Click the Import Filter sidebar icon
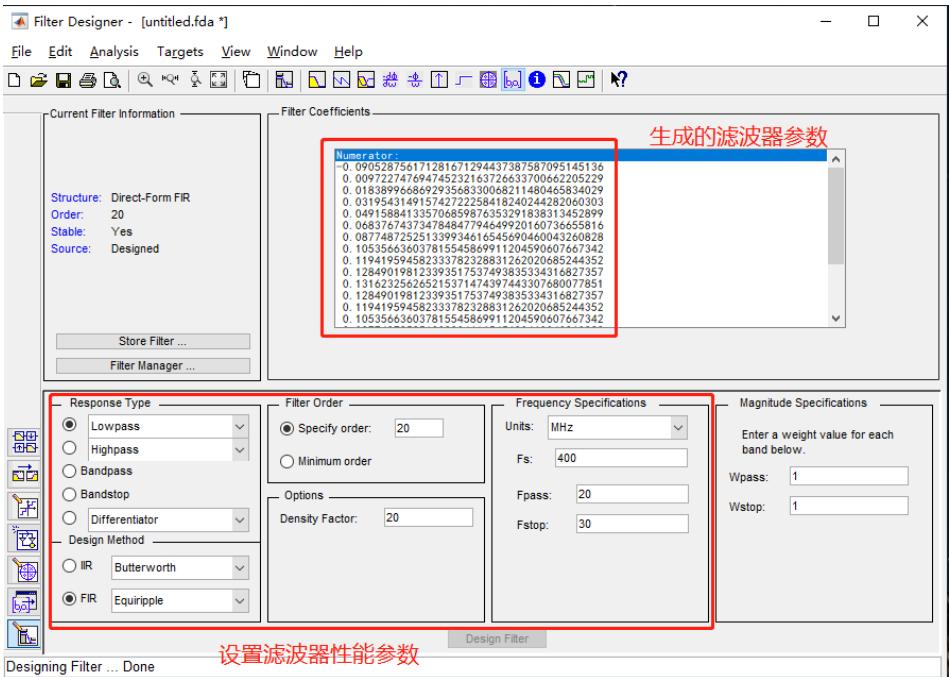950x677 pixels. 19,599
